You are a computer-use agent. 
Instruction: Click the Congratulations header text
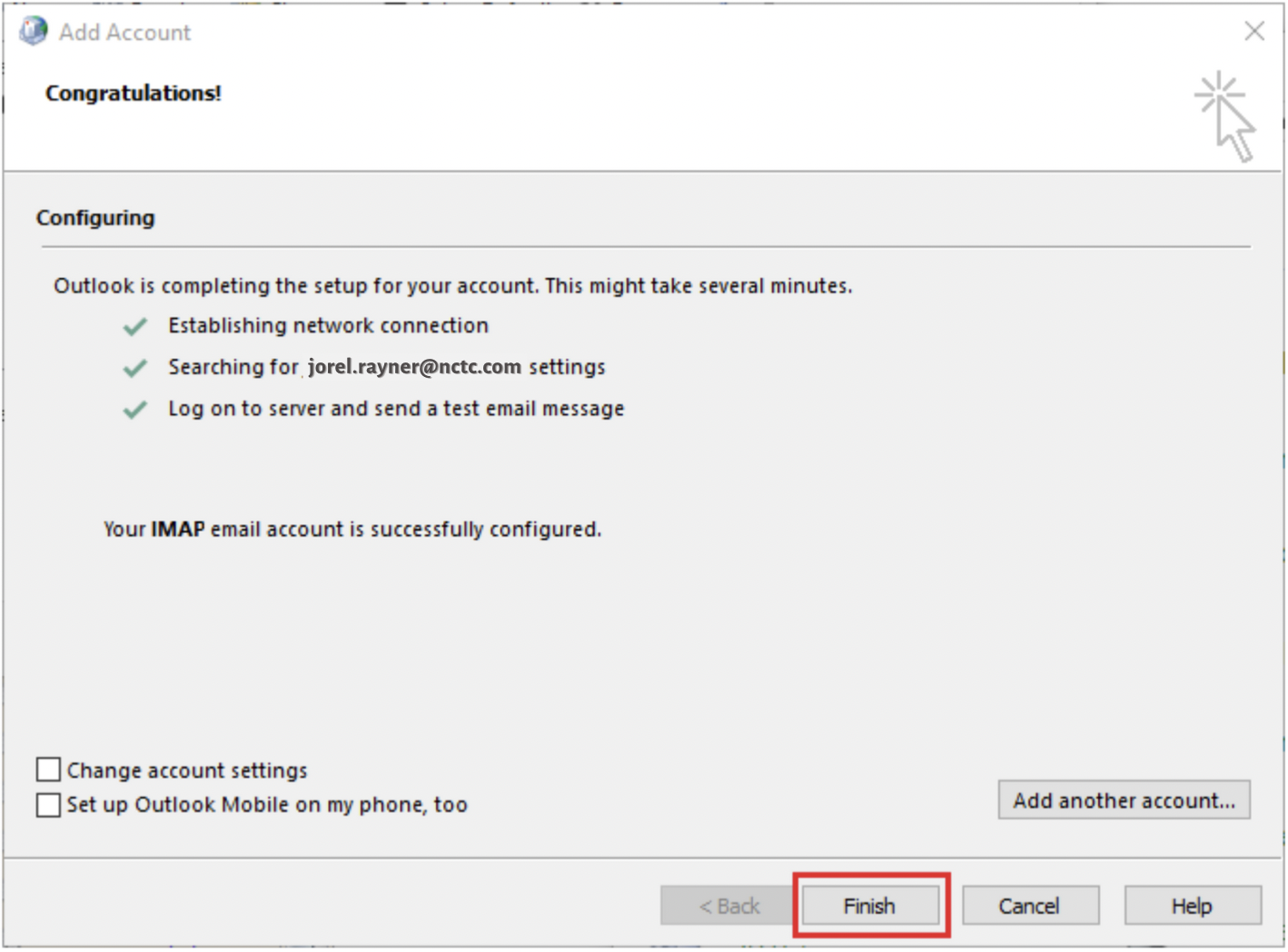133,92
